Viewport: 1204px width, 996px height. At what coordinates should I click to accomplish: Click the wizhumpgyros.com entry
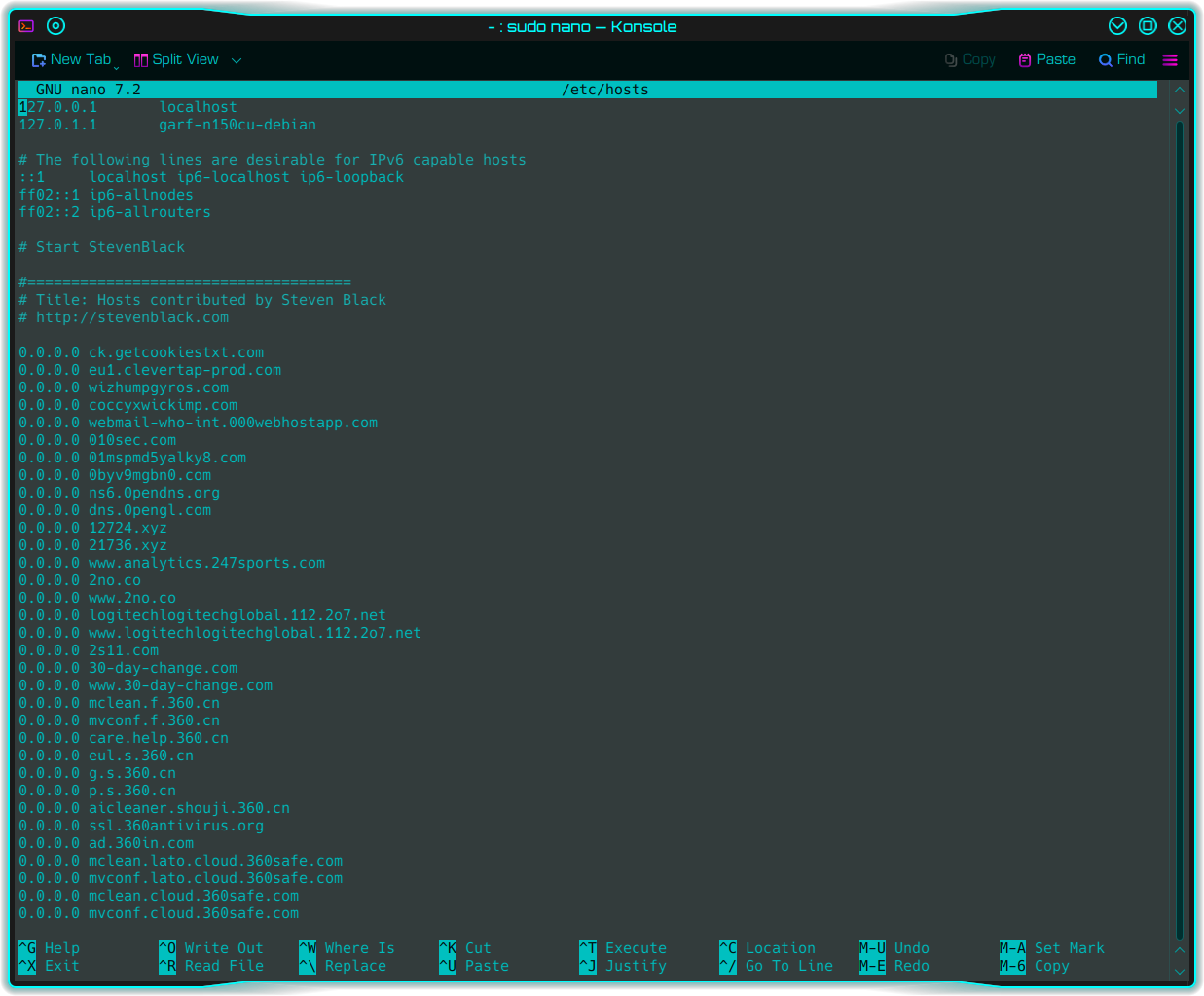[x=159, y=387]
